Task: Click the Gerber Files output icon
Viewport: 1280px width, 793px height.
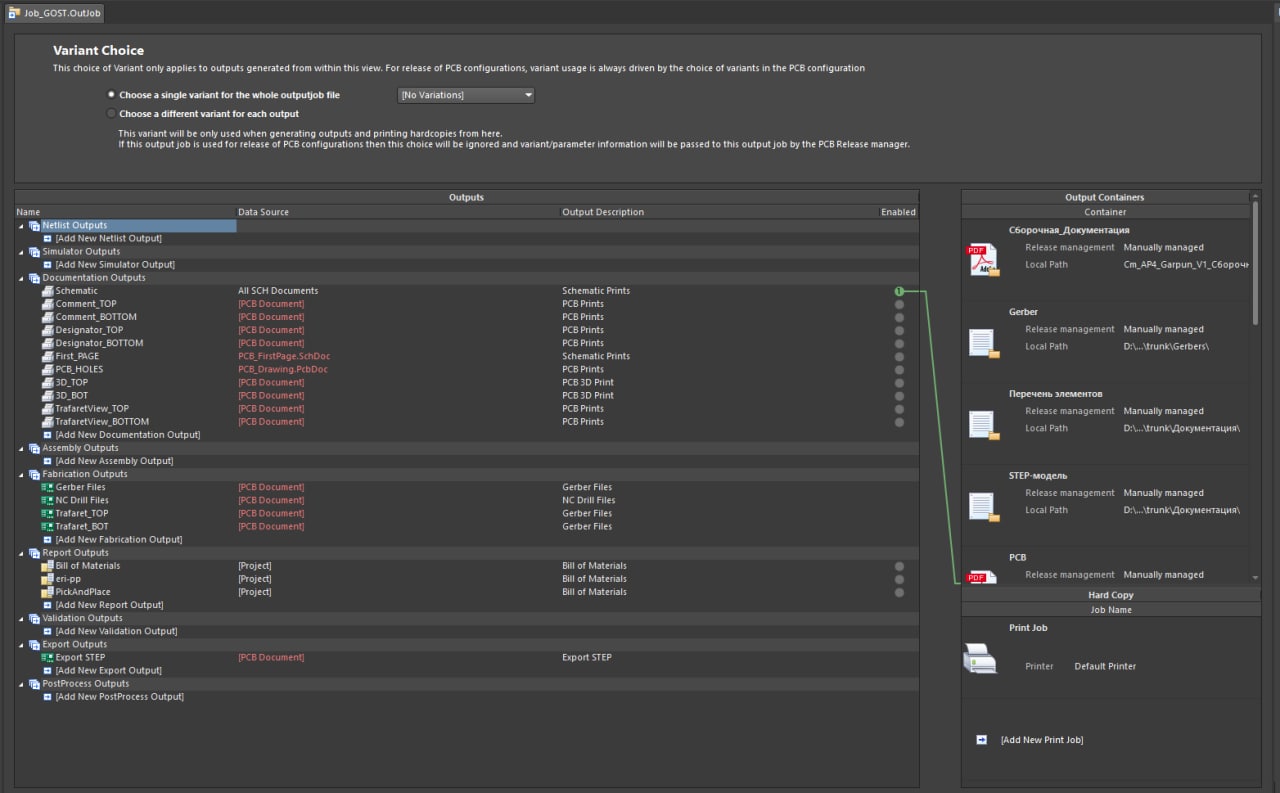Action: pyautogui.click(x=47, y=487)
